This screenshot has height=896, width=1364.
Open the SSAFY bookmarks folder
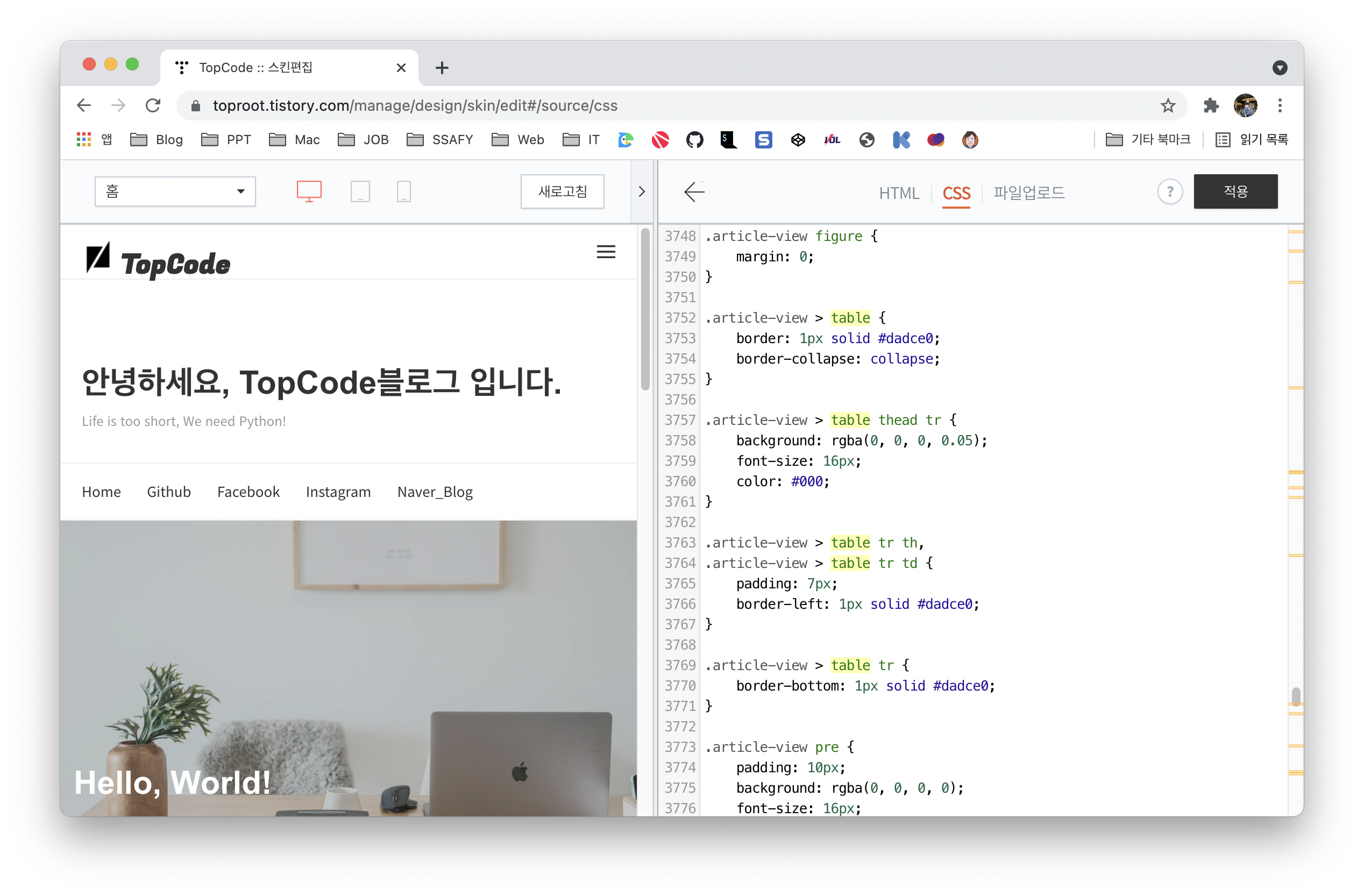440,140
